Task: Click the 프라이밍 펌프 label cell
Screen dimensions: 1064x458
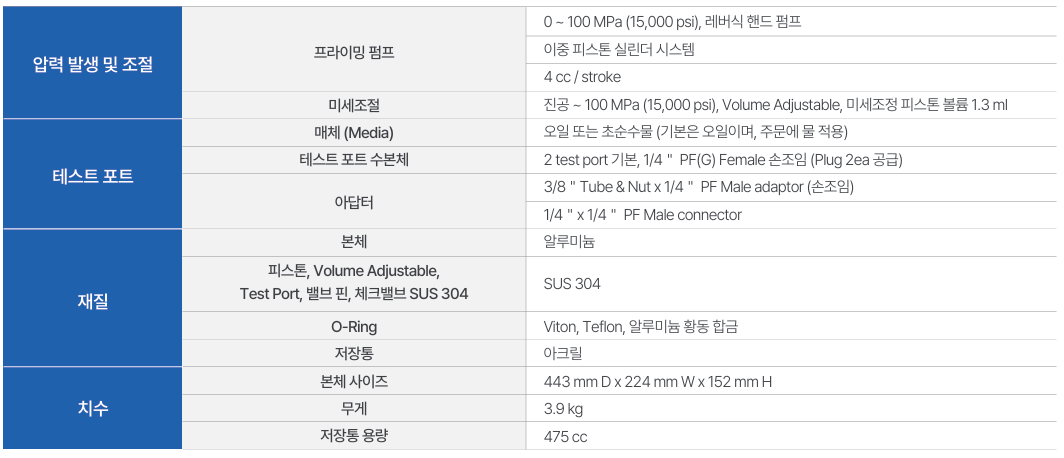Action: (x=354, y=50)
